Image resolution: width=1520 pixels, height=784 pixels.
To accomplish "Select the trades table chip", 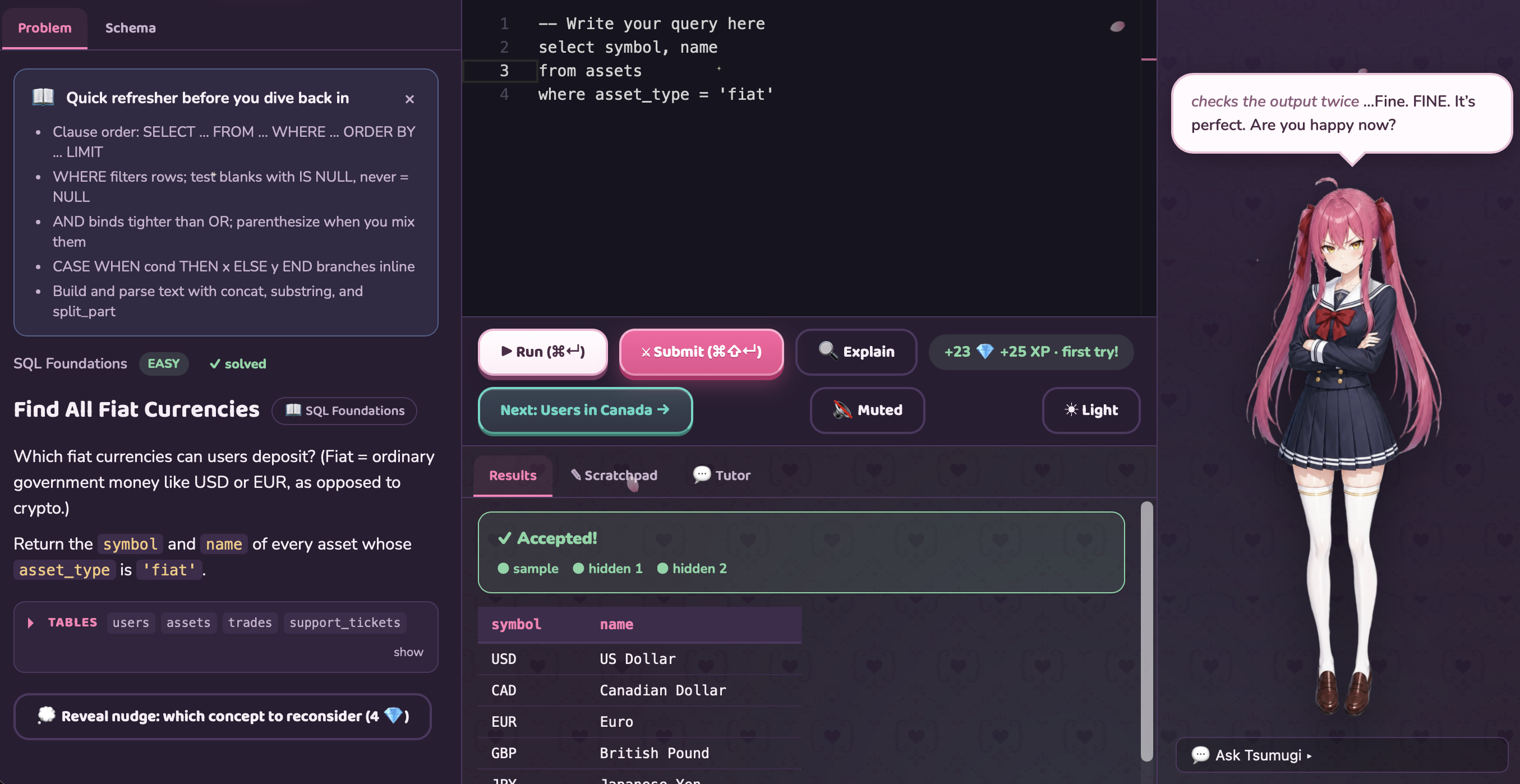I will [x=250, y=622].
